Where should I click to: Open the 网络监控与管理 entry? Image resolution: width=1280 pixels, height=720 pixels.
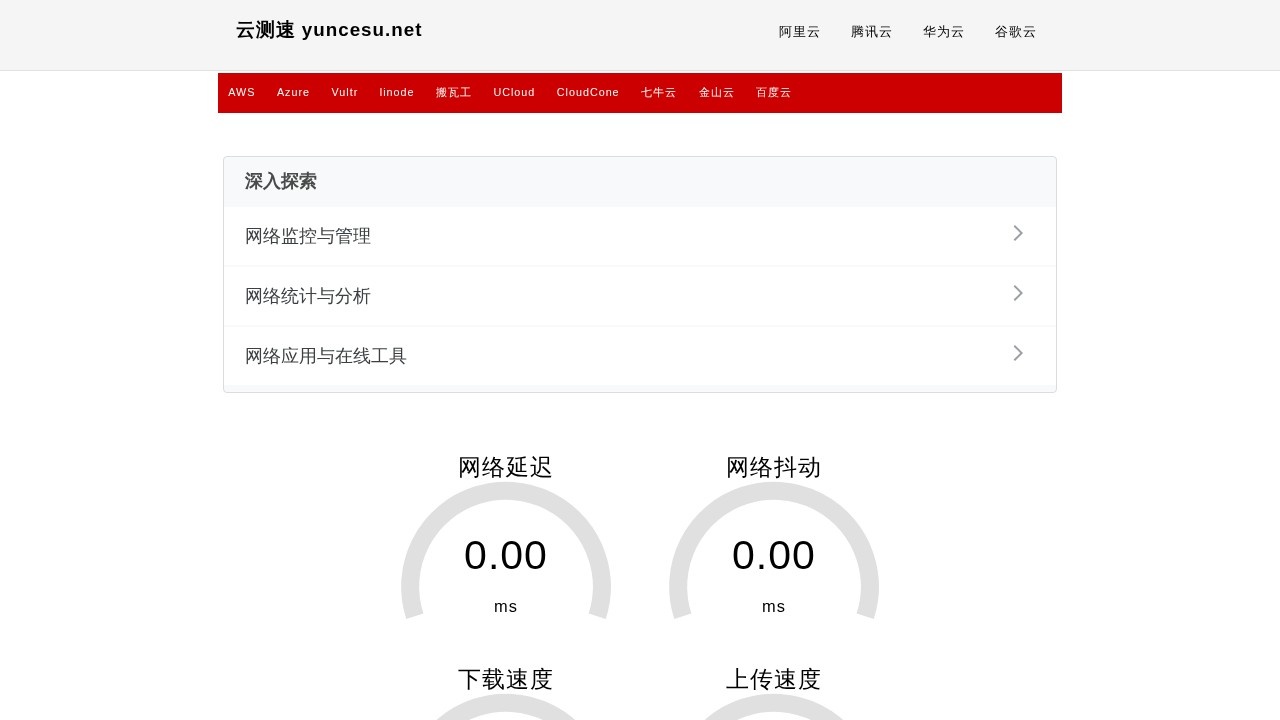pos(640,236)
